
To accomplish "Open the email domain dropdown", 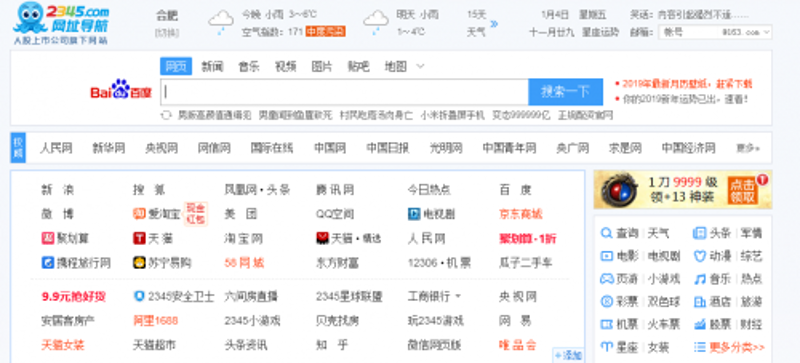I will point(766,32).
